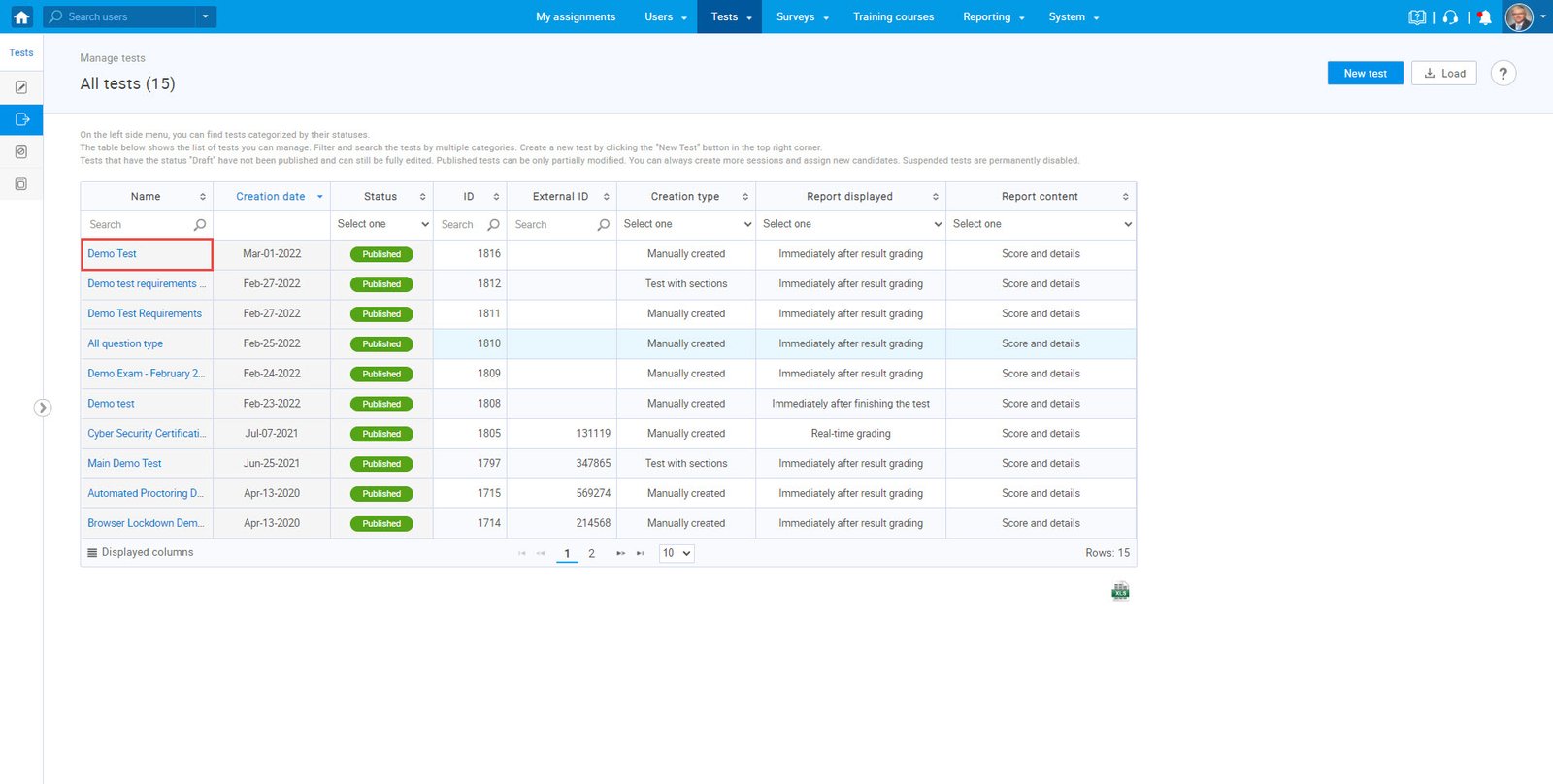Open the help book icon in header
Screen dimensions: 1553x784
tap(1417, 17)
